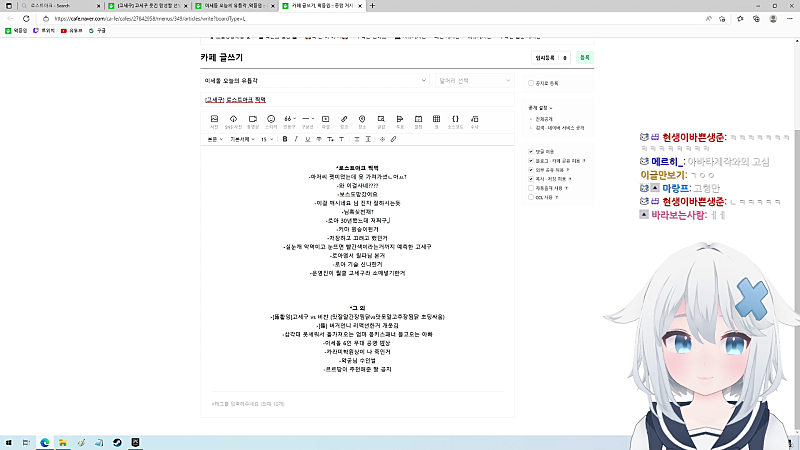Open the 기본서체 font dropdown

coord(242,139)
